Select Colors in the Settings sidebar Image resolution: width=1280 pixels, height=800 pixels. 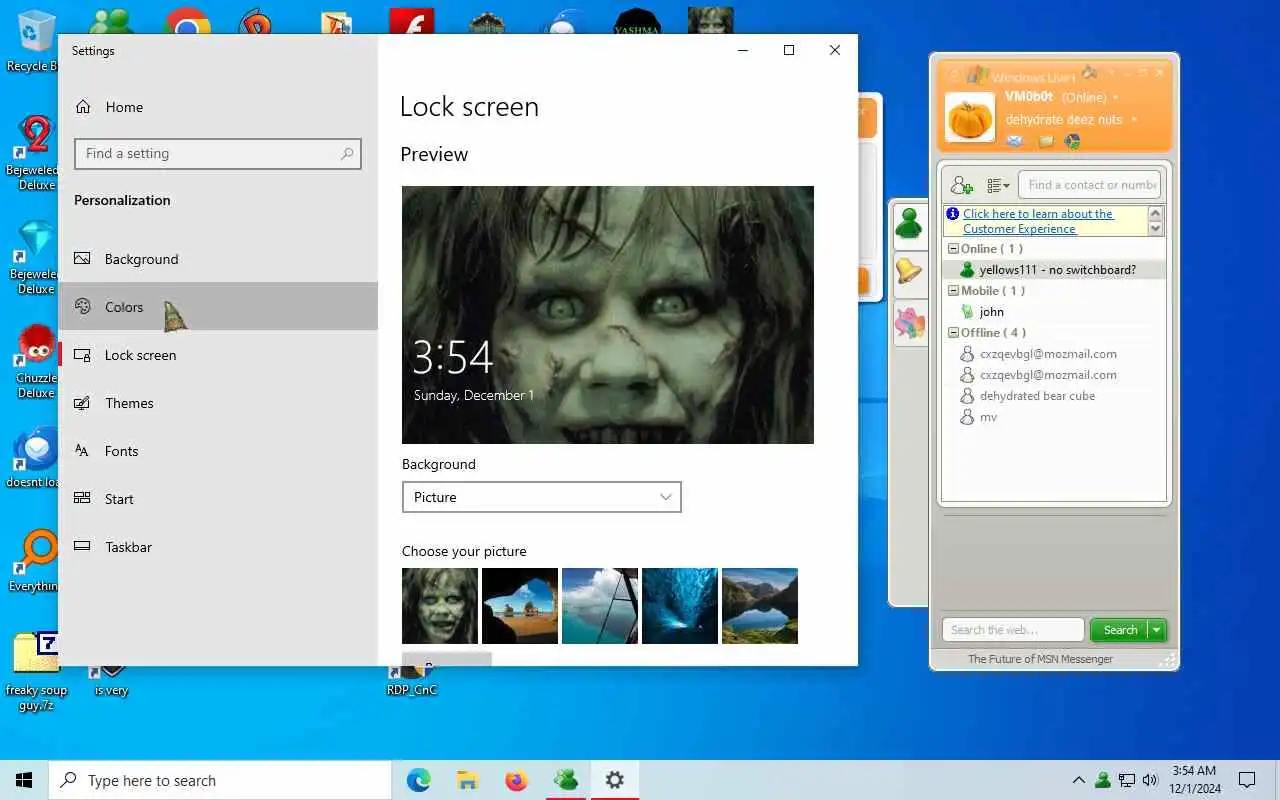point(218,307)
